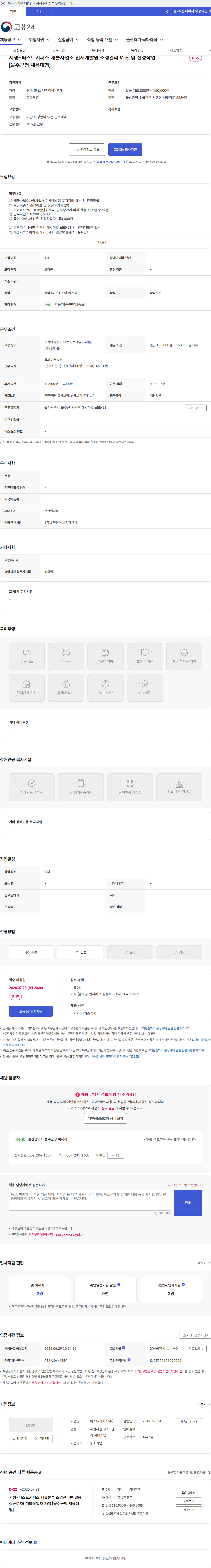Screen dimensions: 211x1568
Task: Click the 전송 send button
Action: 188,1203
